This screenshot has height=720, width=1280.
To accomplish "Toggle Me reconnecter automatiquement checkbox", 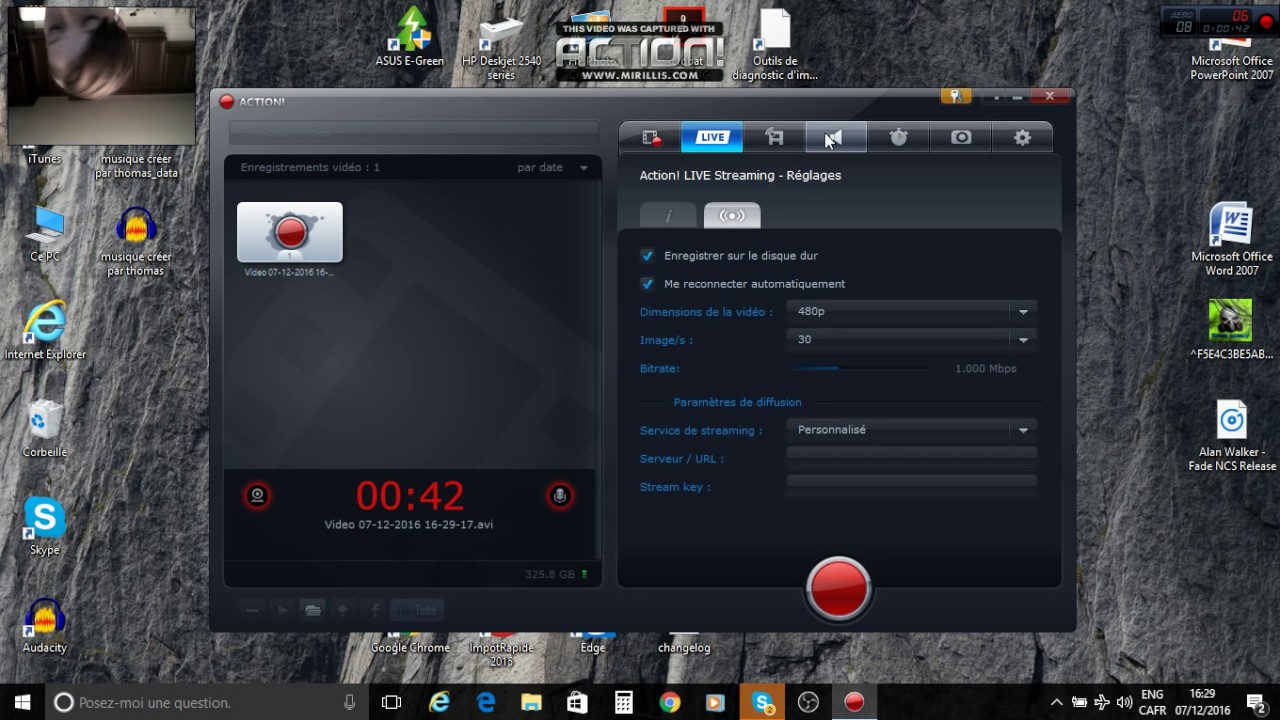I will point(647,284).
